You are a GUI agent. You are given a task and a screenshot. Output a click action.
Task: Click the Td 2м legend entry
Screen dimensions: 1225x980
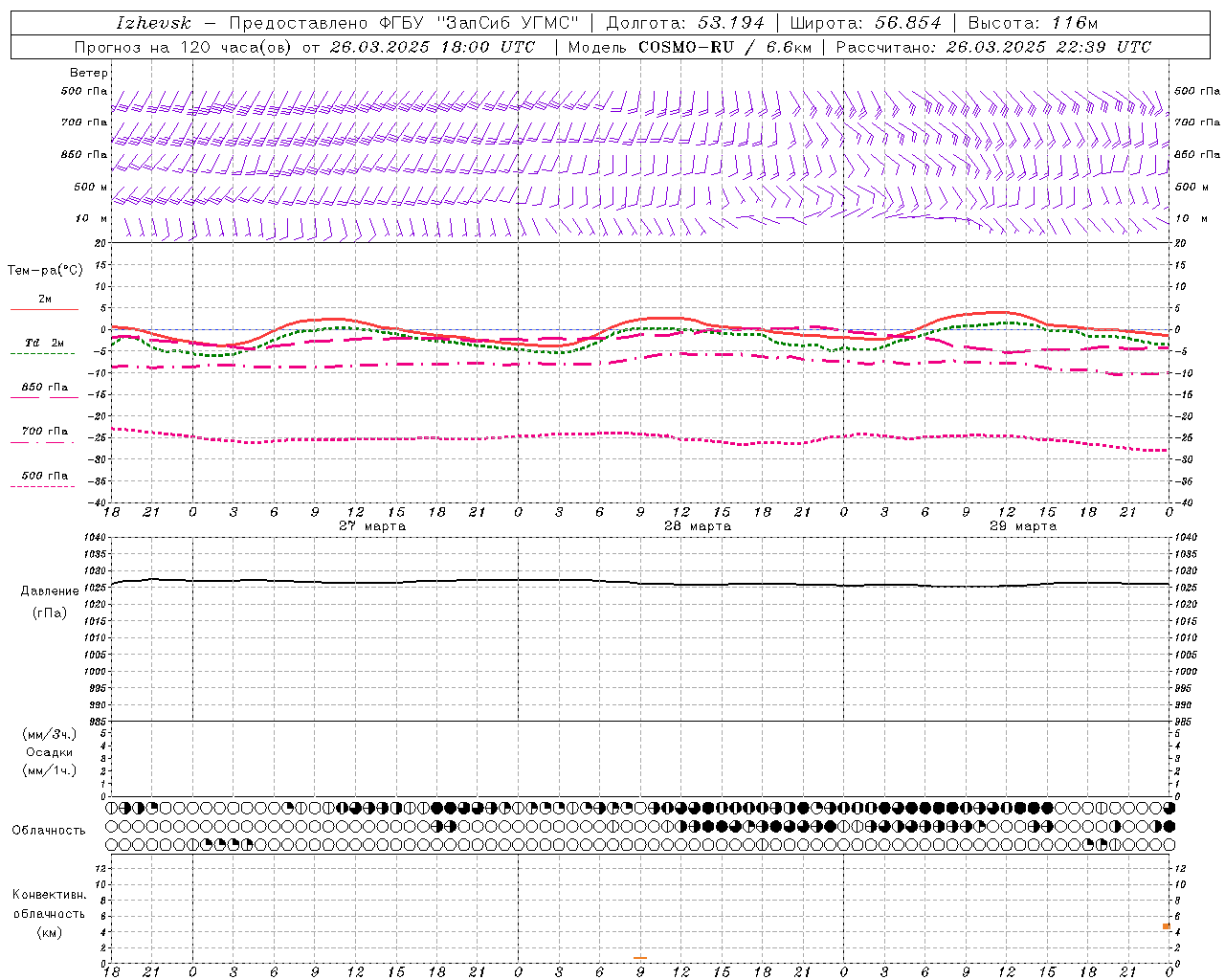(x=44, y=343)
